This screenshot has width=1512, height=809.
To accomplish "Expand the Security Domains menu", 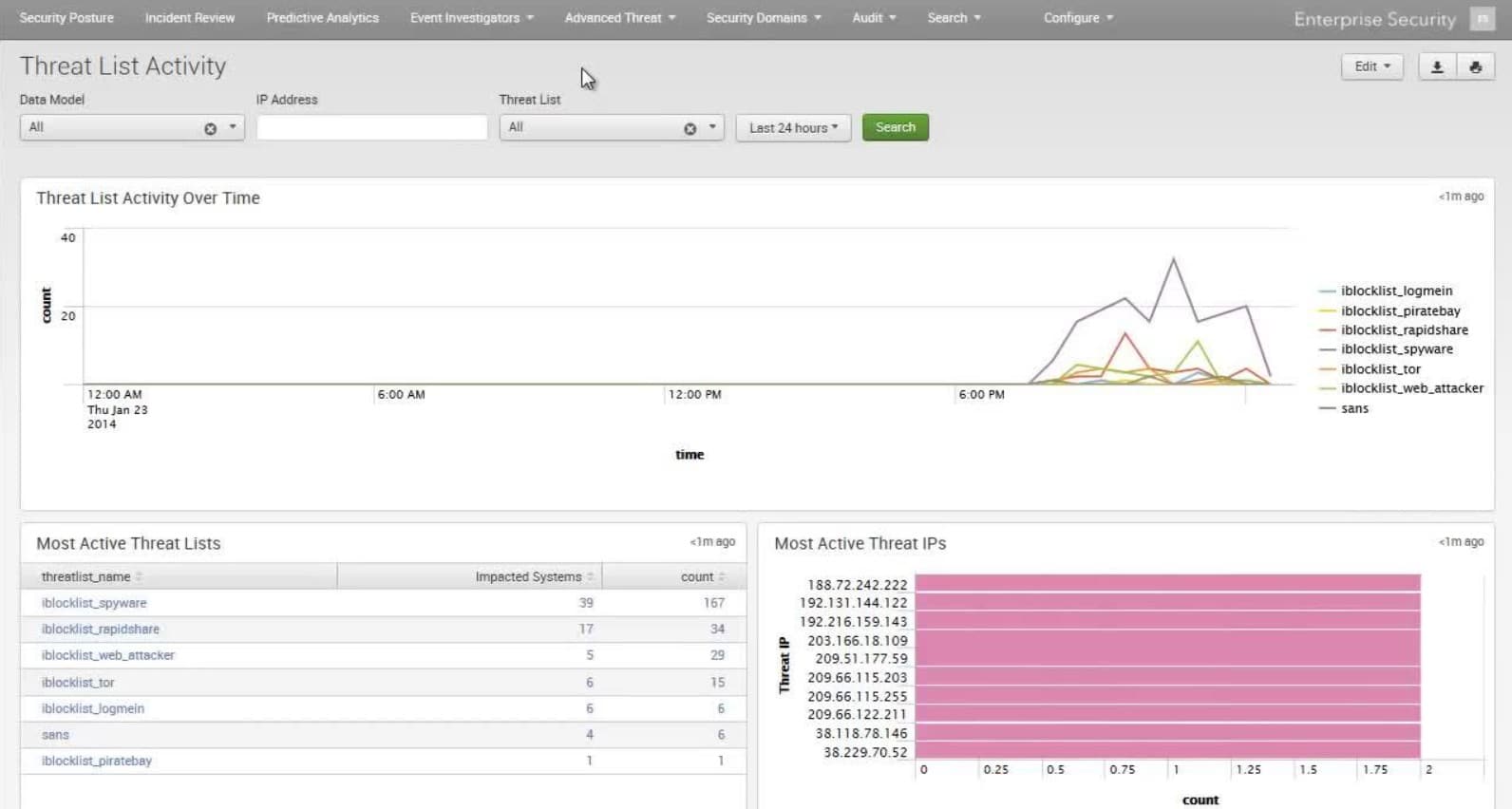I will [764, 18].
